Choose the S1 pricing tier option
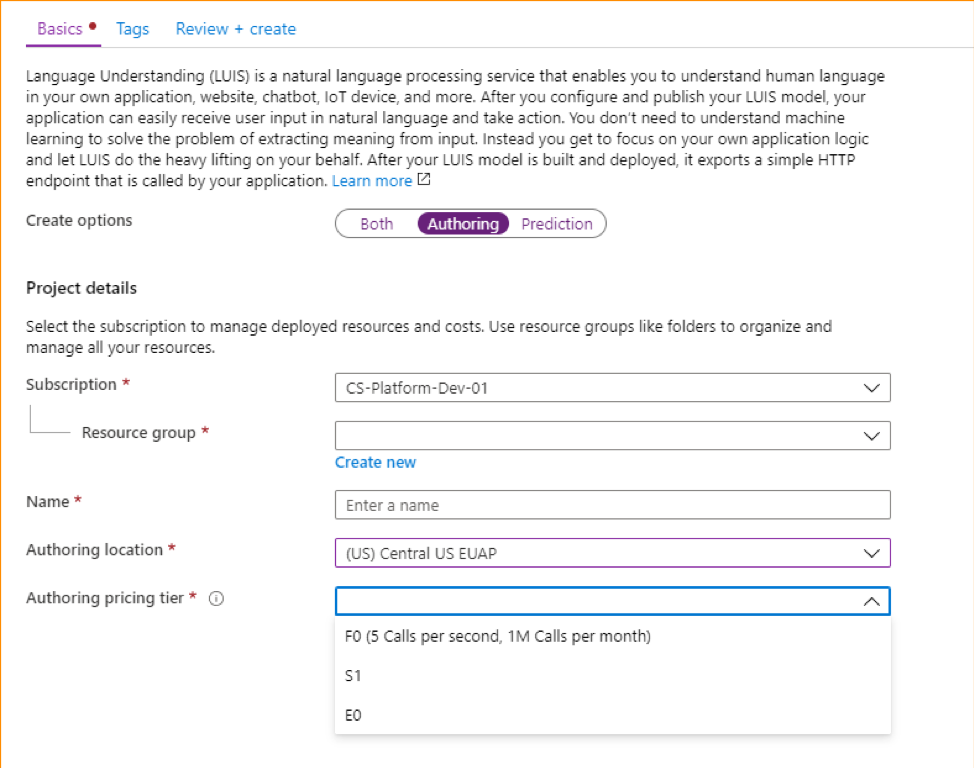974x768 pixels. pyautogui.click(x=353, y=676)
